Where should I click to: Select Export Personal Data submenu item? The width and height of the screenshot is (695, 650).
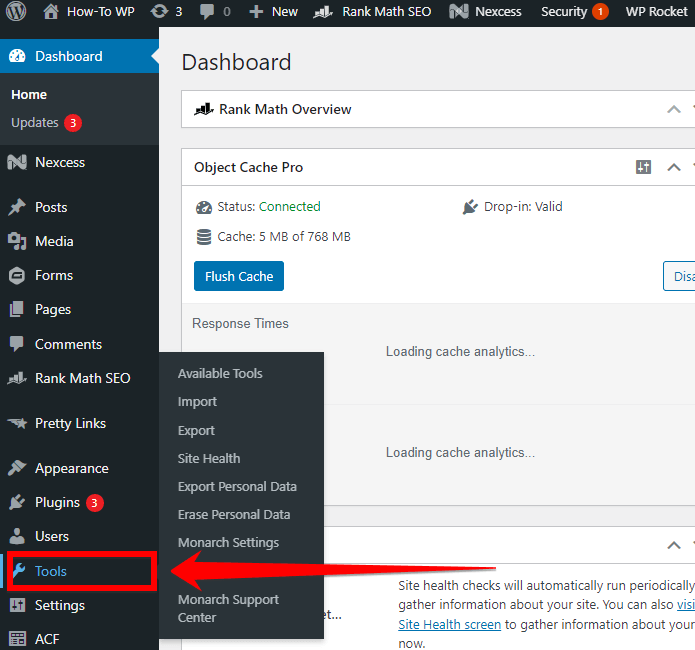pos(237,486)
